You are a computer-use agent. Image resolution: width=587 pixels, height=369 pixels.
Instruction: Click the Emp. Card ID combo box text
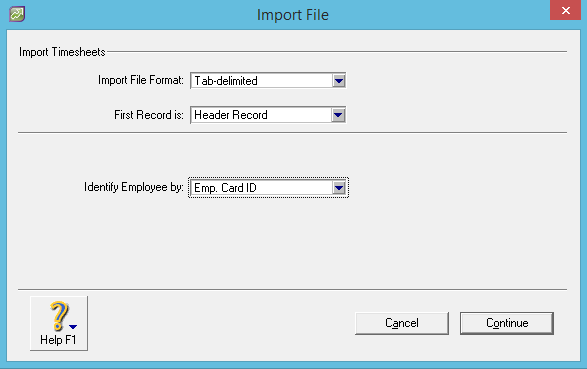tap(225, 188)
